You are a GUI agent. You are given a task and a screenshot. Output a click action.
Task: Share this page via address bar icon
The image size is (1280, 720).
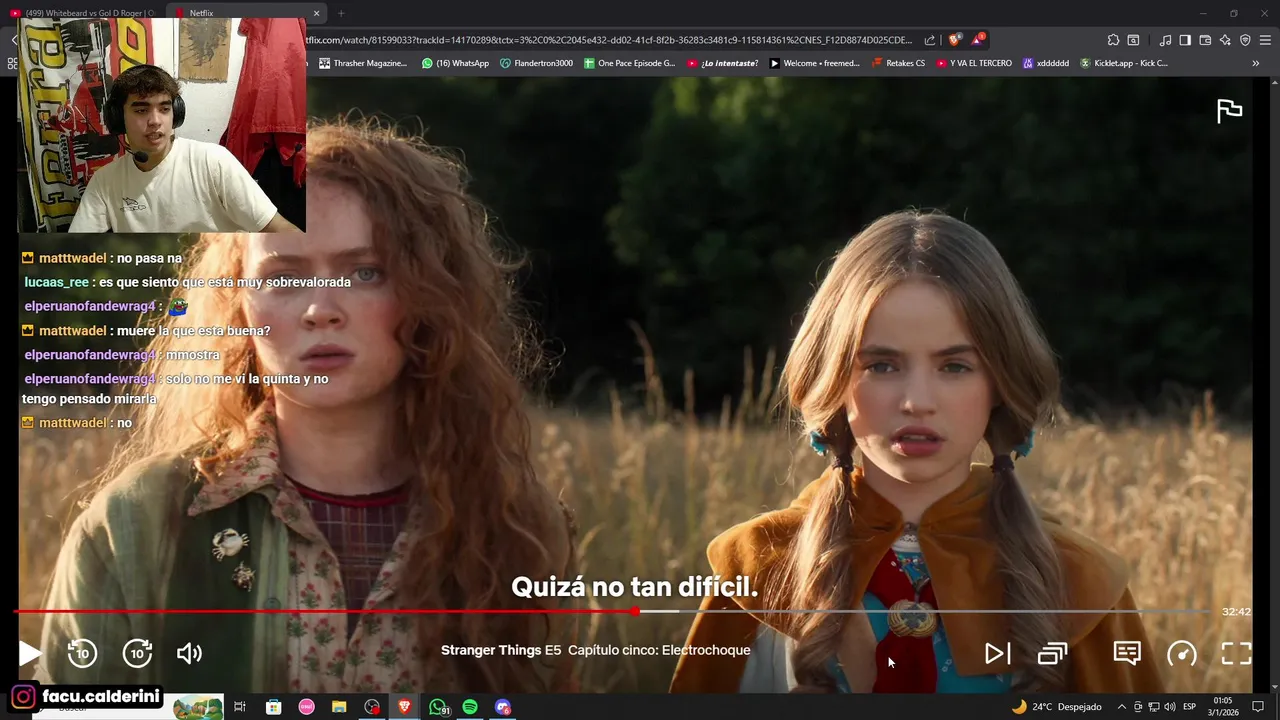(x=930, y=40)
